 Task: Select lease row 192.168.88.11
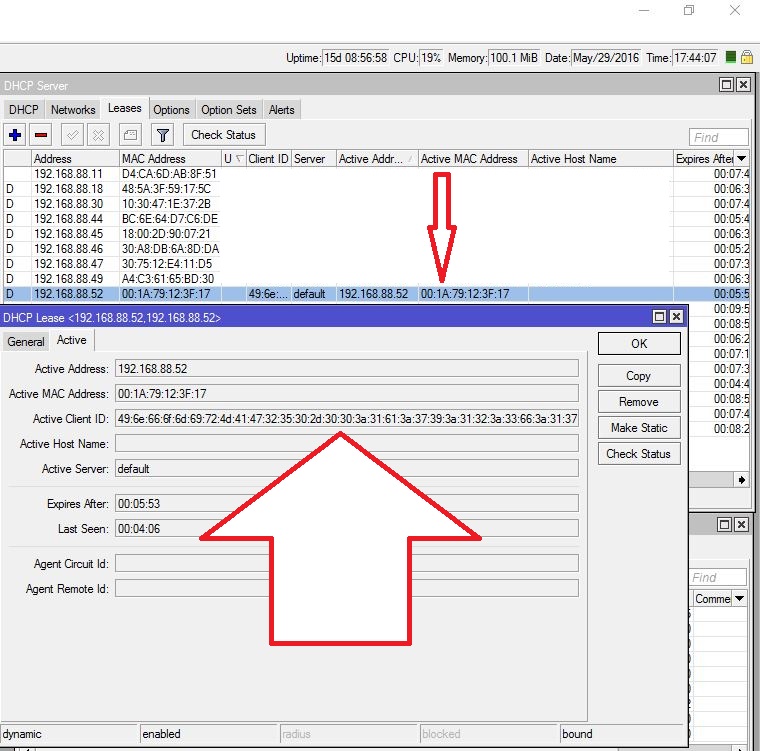pos(376,174)
